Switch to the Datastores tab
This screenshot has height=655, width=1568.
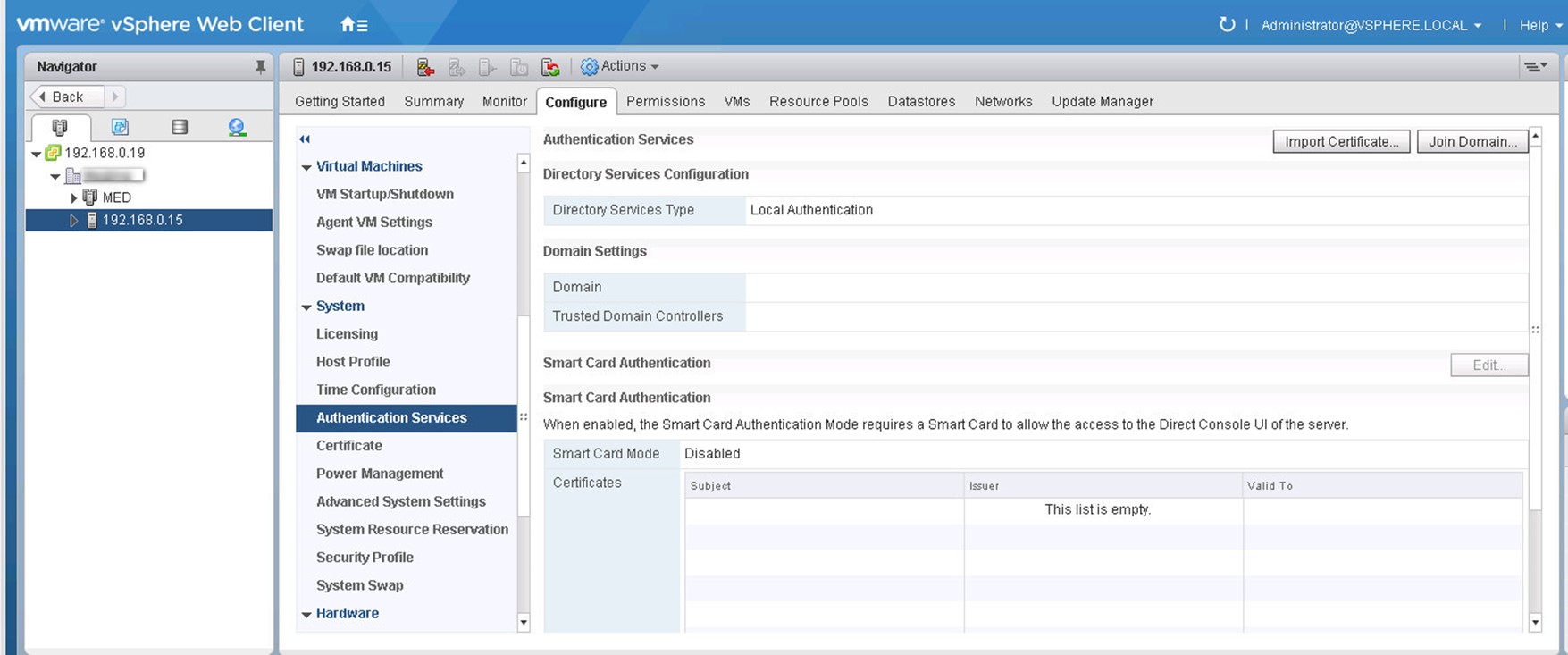pos(921,101)
